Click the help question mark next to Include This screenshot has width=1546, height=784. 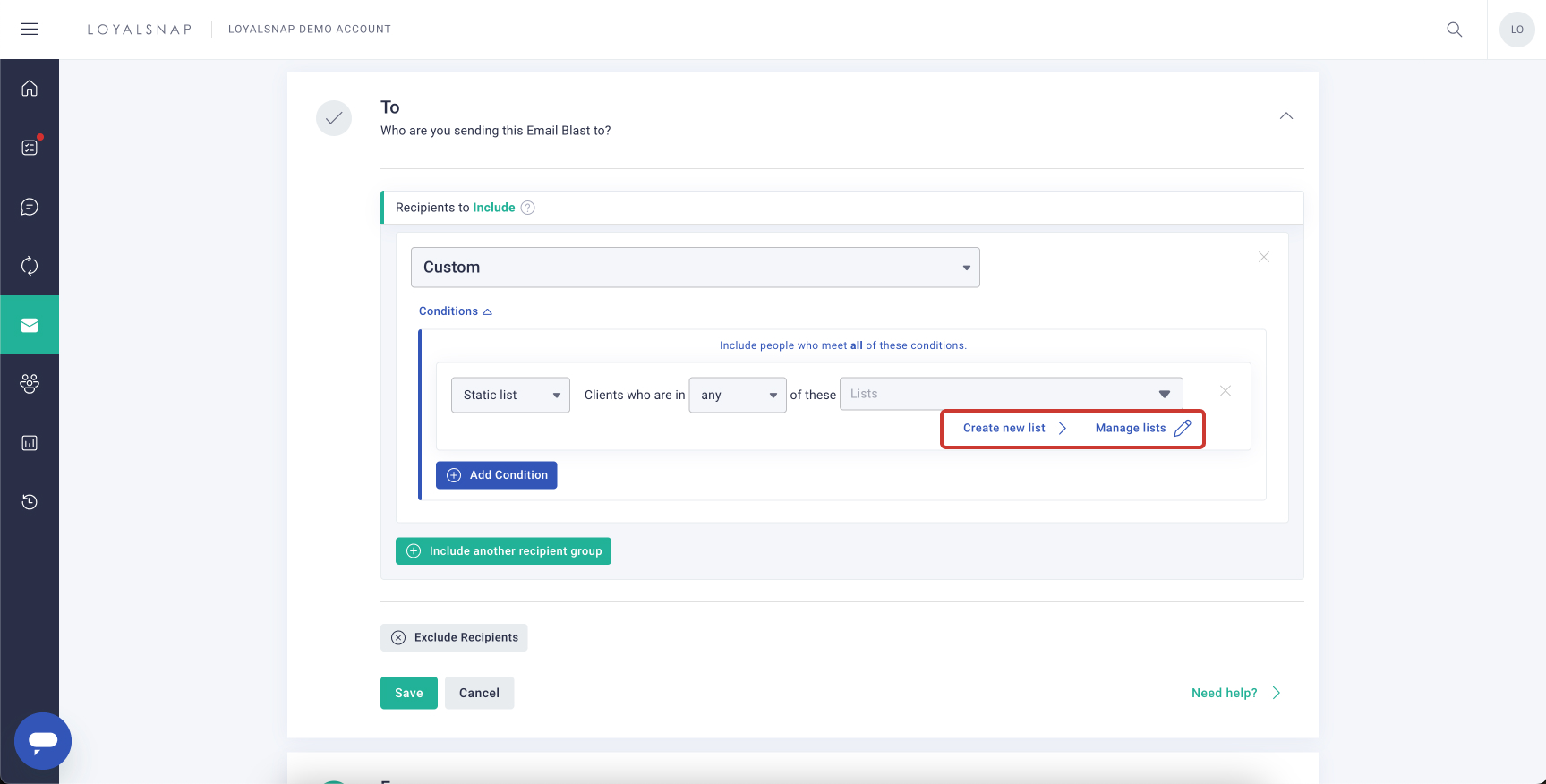pyautogui.click(x=528, y=208)
